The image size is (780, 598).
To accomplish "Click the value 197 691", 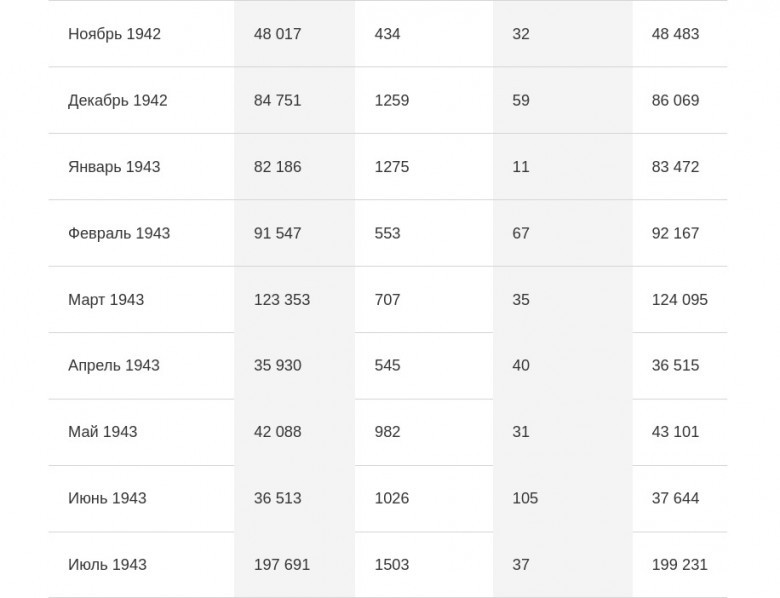I will pyautogui.click(x=282, y=565).
